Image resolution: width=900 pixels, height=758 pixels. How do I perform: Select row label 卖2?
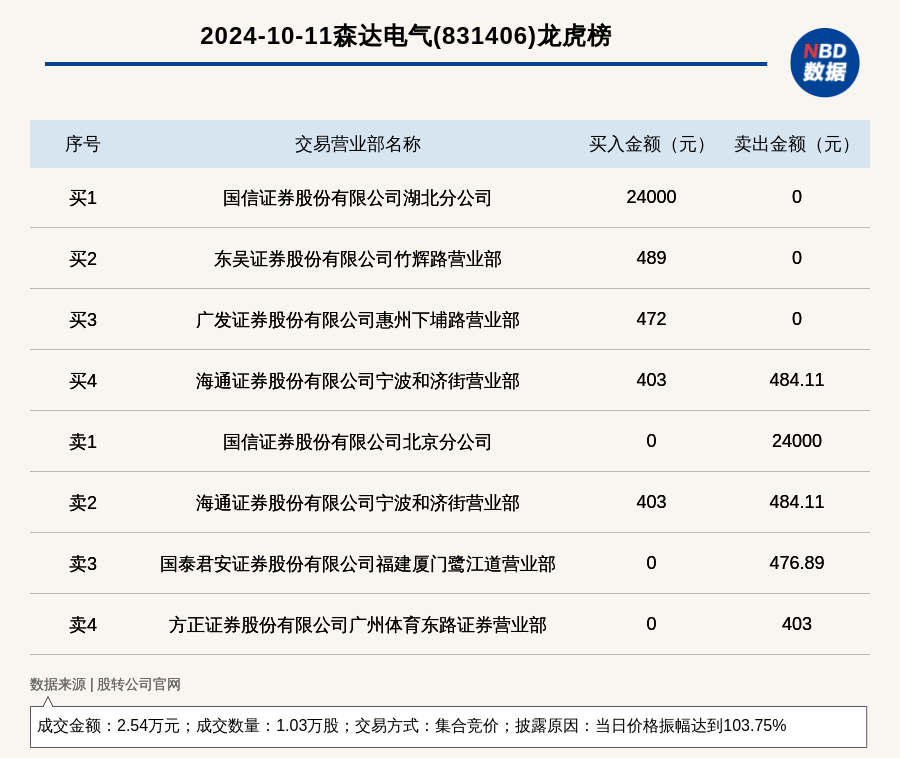click(x=83, y=503)
